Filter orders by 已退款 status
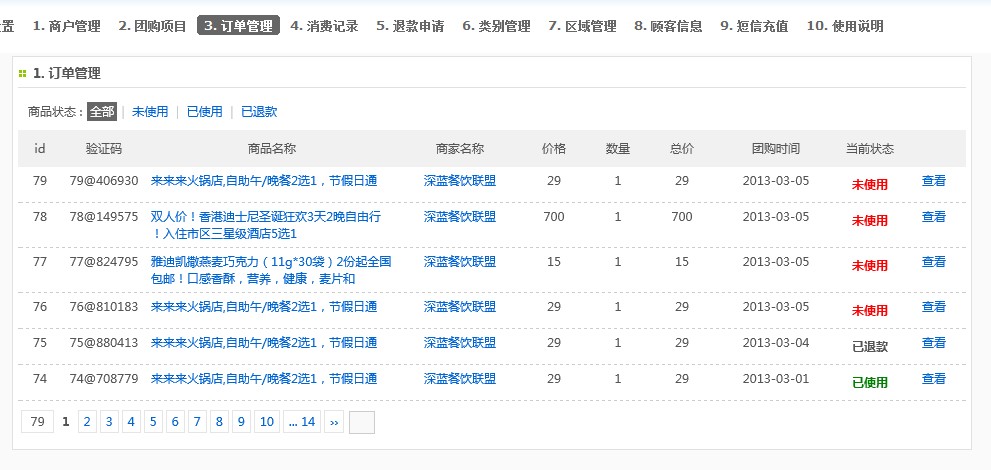The width and height of the screenshot is (991, 470). [x=259, y=112]
